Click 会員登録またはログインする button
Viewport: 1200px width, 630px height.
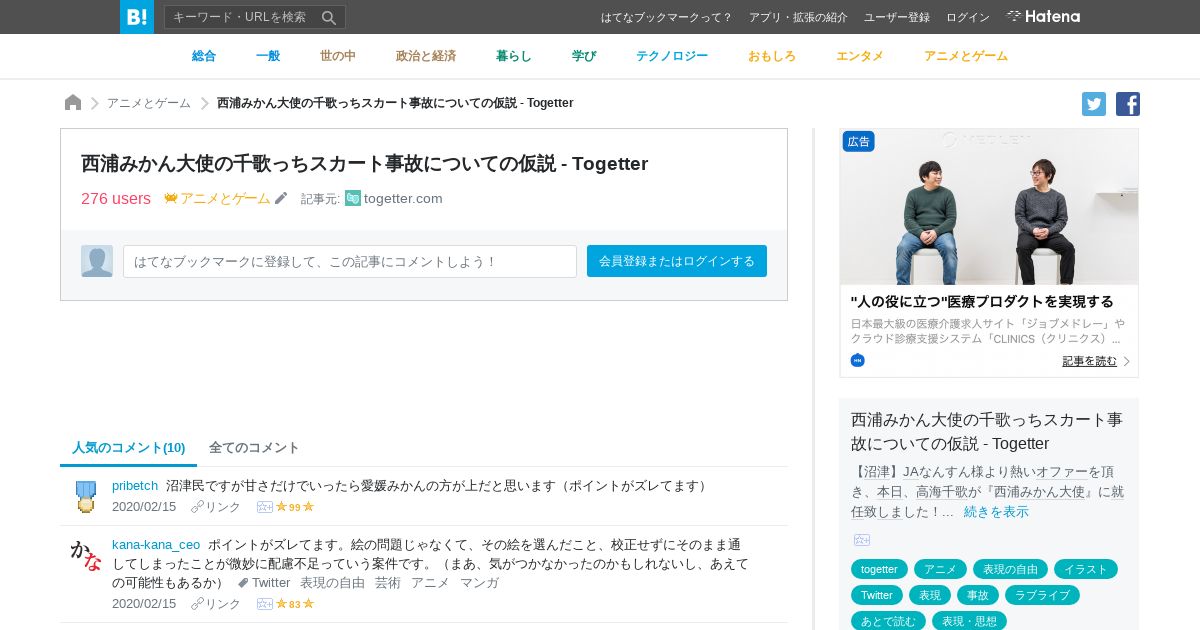point(677,261)
